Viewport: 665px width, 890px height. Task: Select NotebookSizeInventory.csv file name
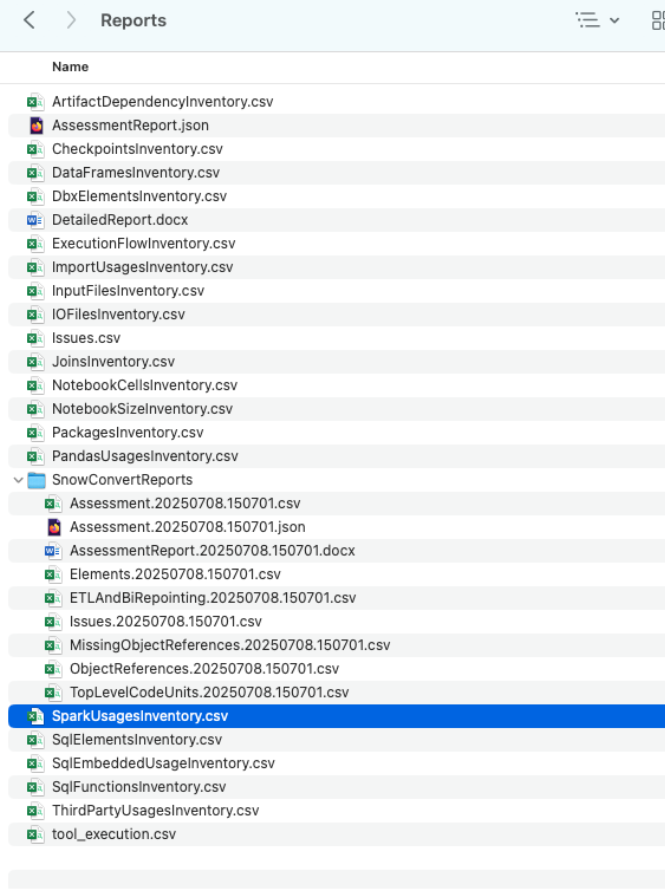(142, 409)
